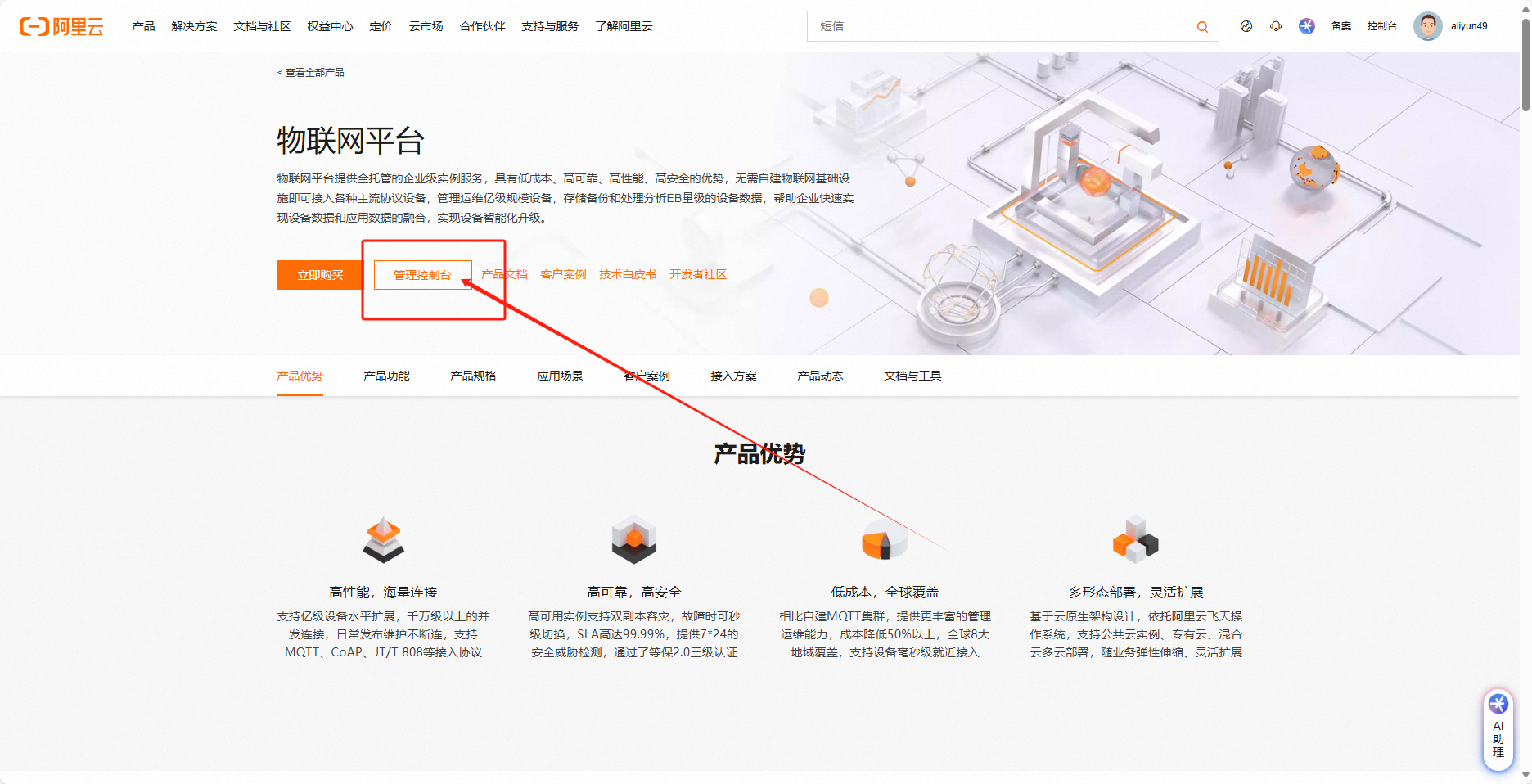Open the 产品文档 link
The image size is (1532, 784).
point(504,275)
